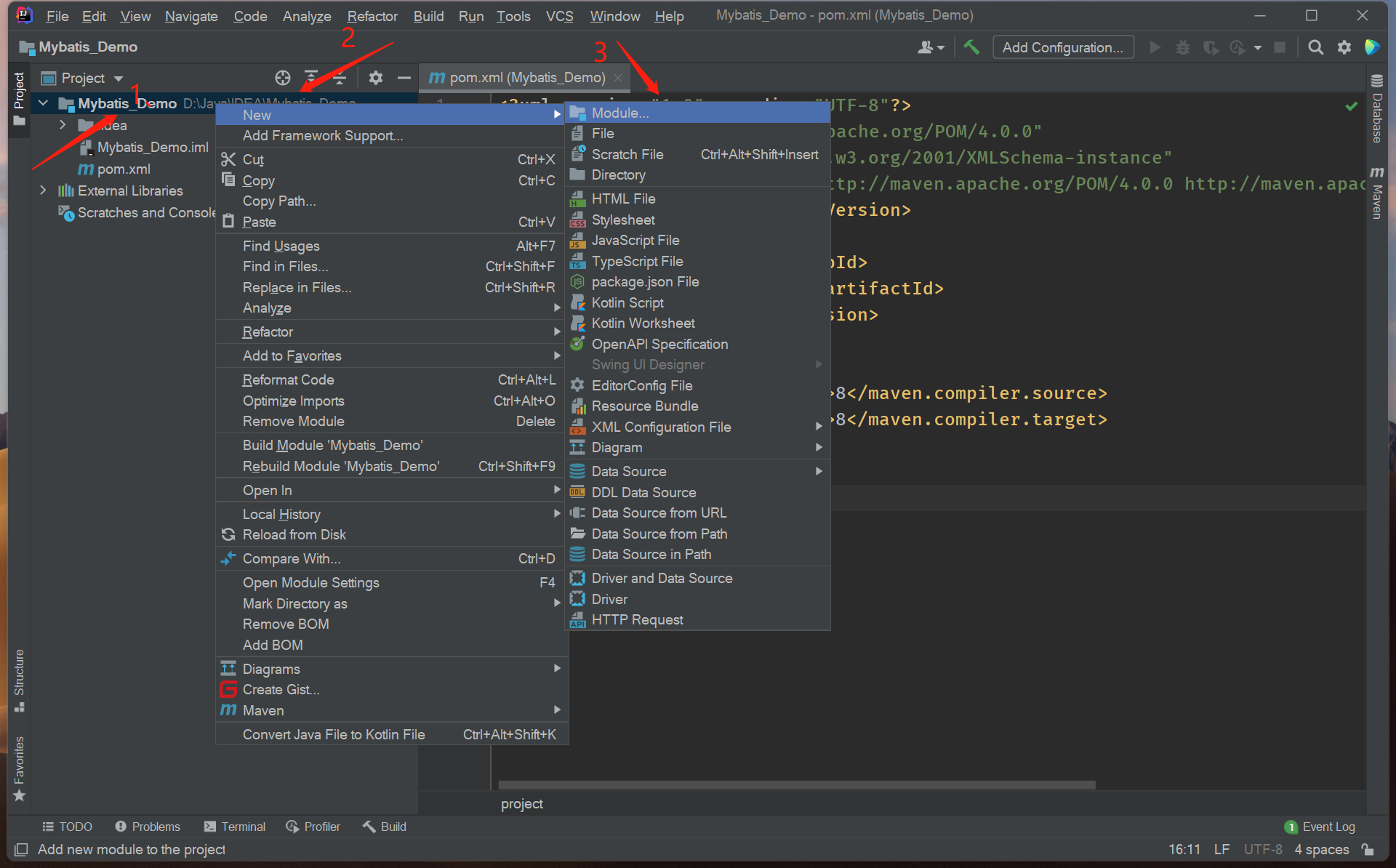The height and width of the screenshot is (868, 1396).
Task: Expand the External Libraries tree node
Action: click(x=43, y=190)
